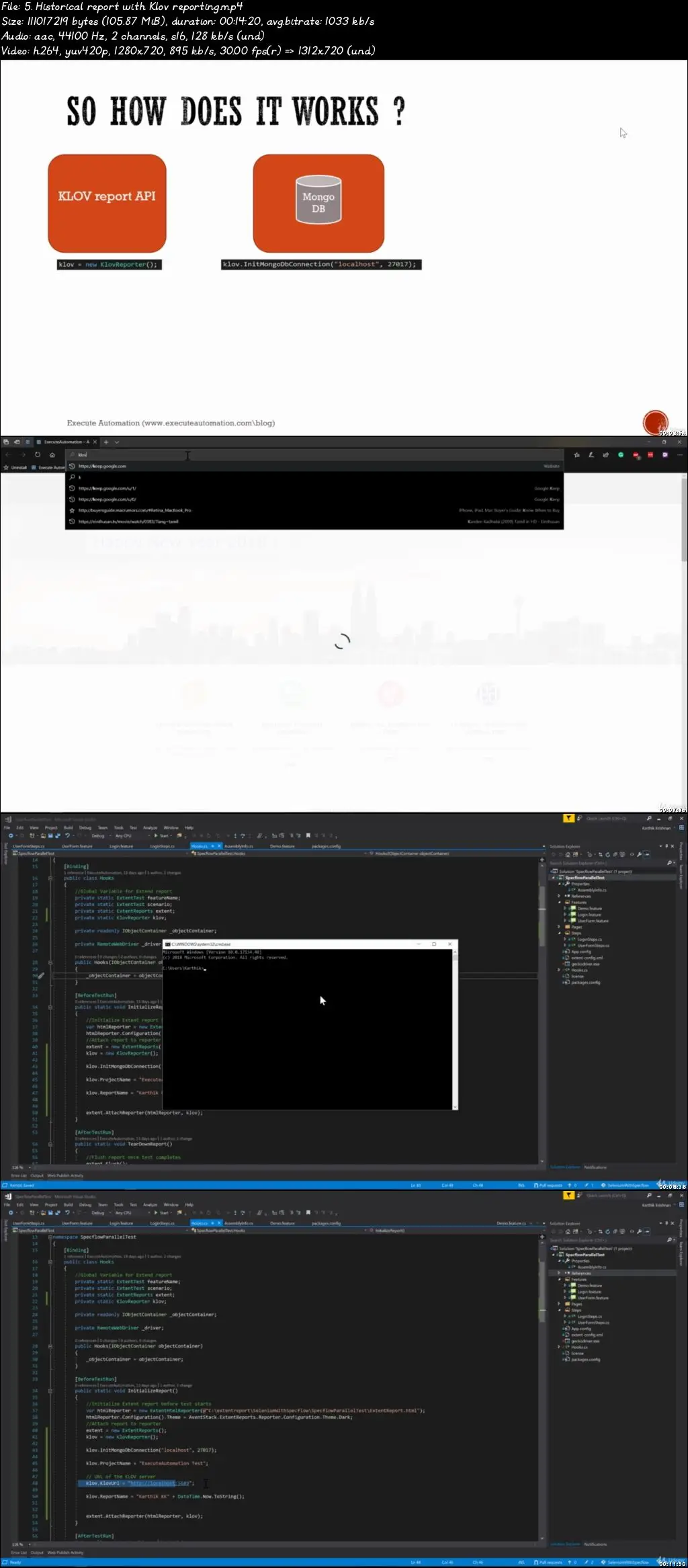Click the 'klov = new KlovReporter();' code snippet

pos(109,265)
